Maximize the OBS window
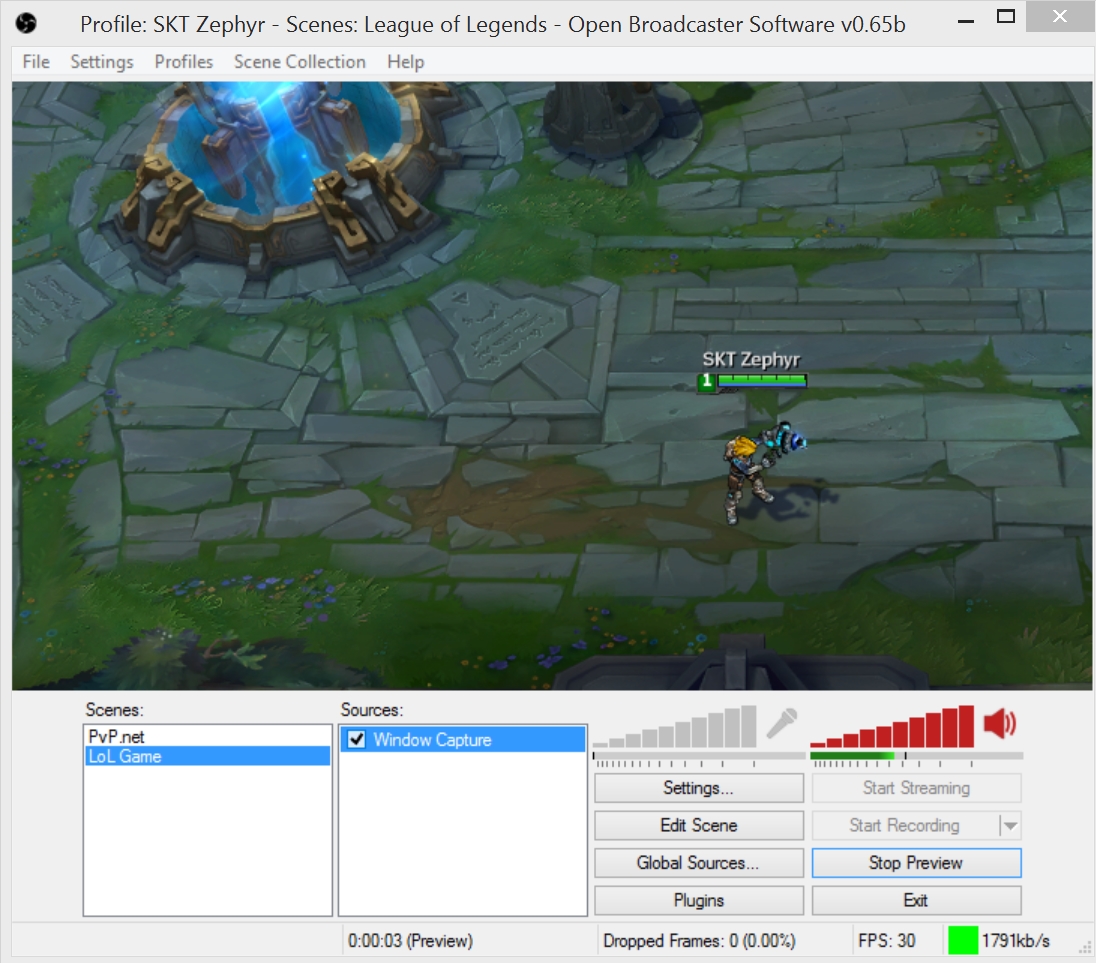The width and height of the screenshot is (1096, 963). [1006, 16]
